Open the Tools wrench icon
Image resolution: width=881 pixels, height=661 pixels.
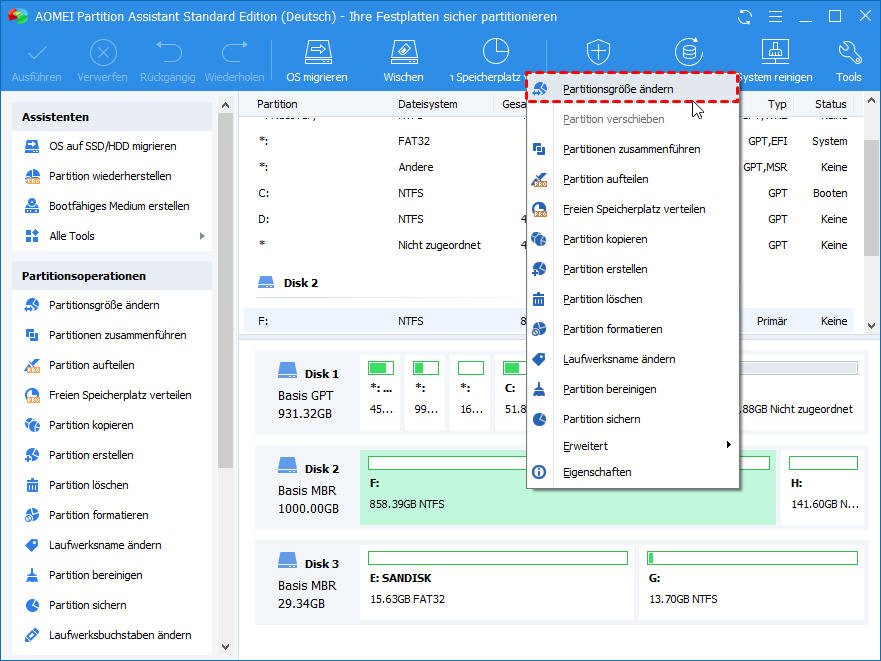[849, 52]
